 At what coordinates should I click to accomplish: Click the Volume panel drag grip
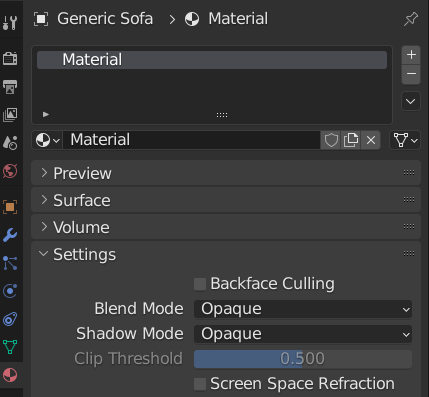[x=409, y=227]
